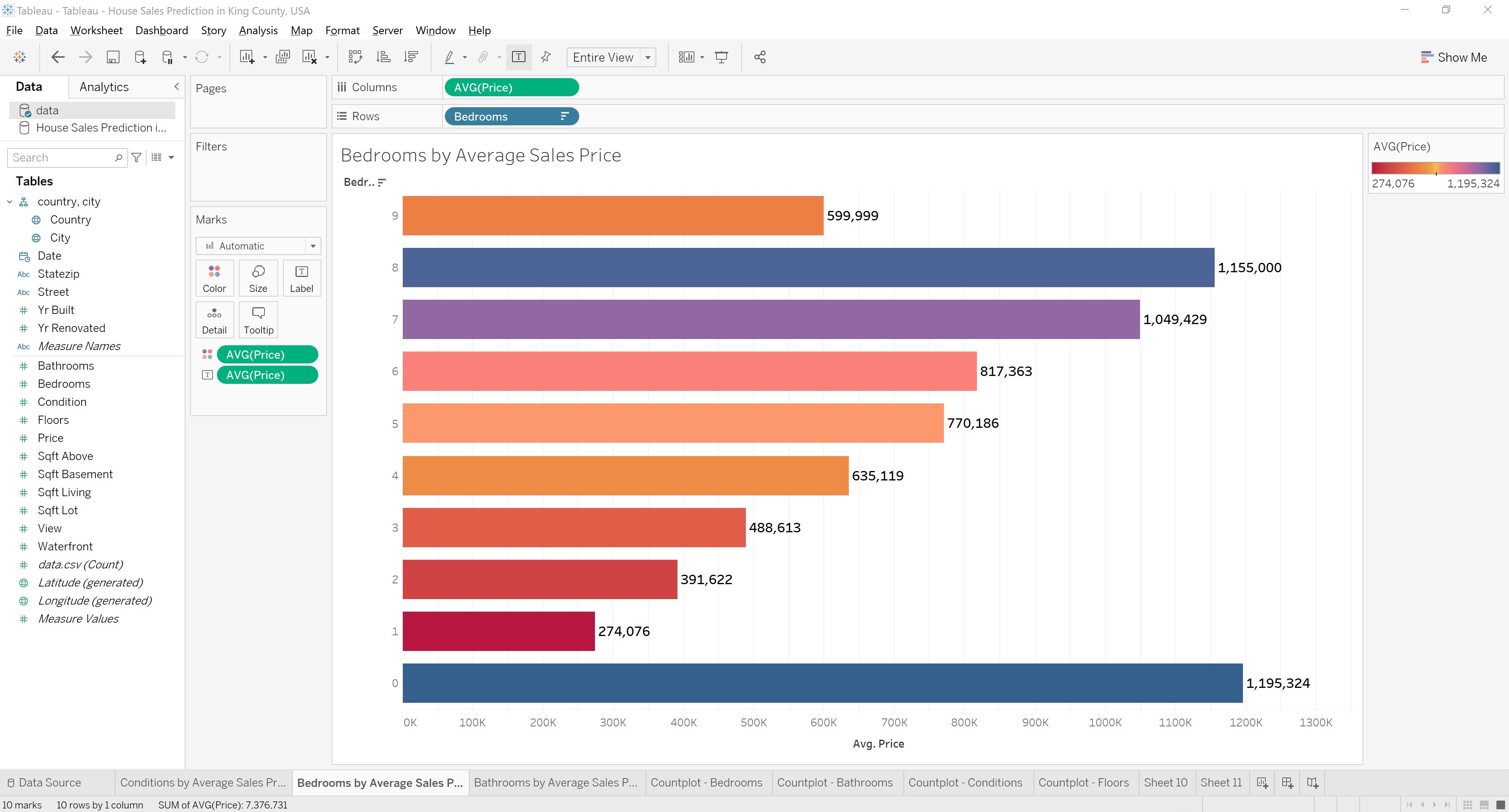Toggle the Fix Axes pin button
The width and height of the screenshot is (1509, 812).
(x=546, y=57)
